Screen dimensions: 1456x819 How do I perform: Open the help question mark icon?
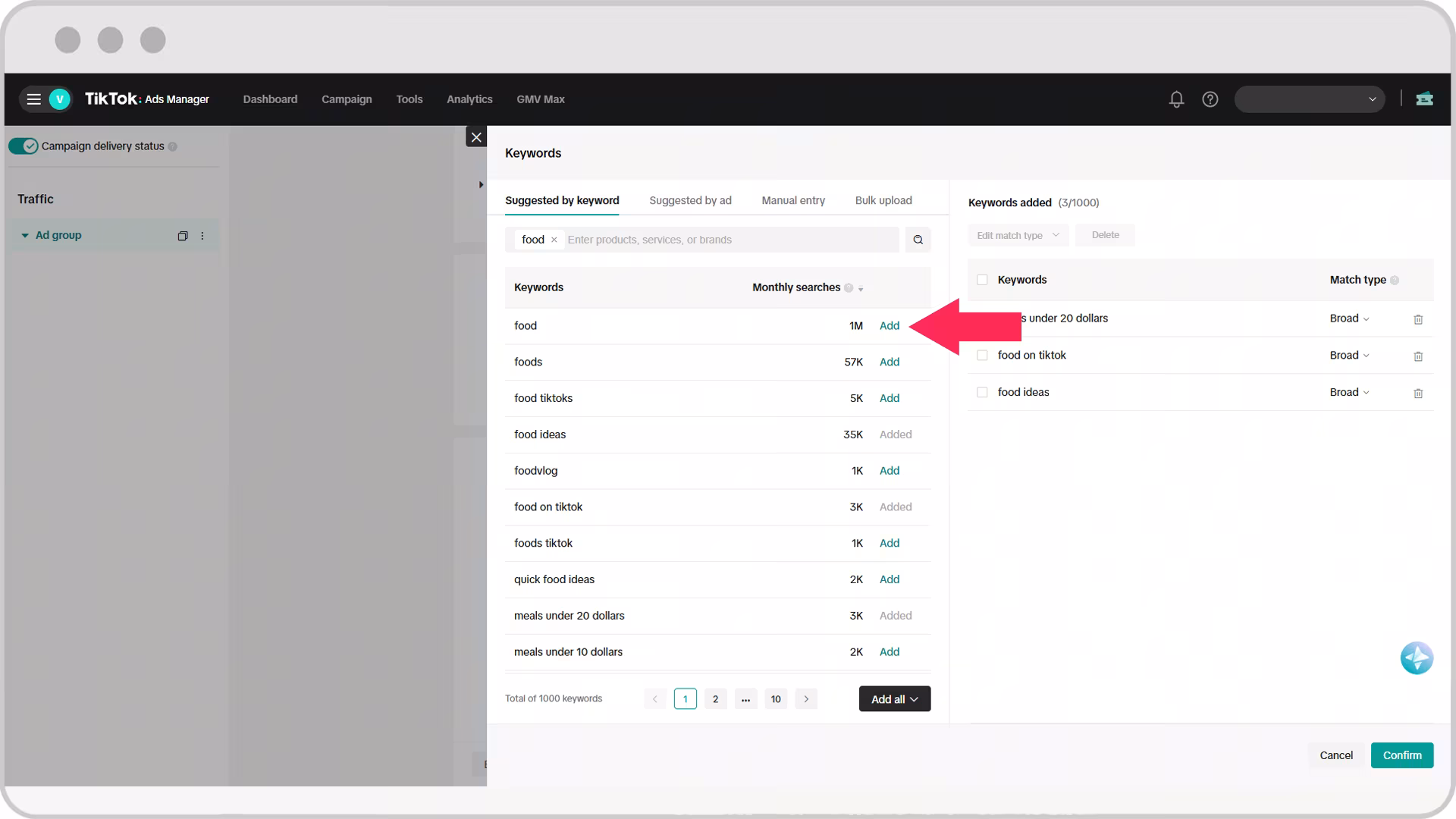[1210, 99]
